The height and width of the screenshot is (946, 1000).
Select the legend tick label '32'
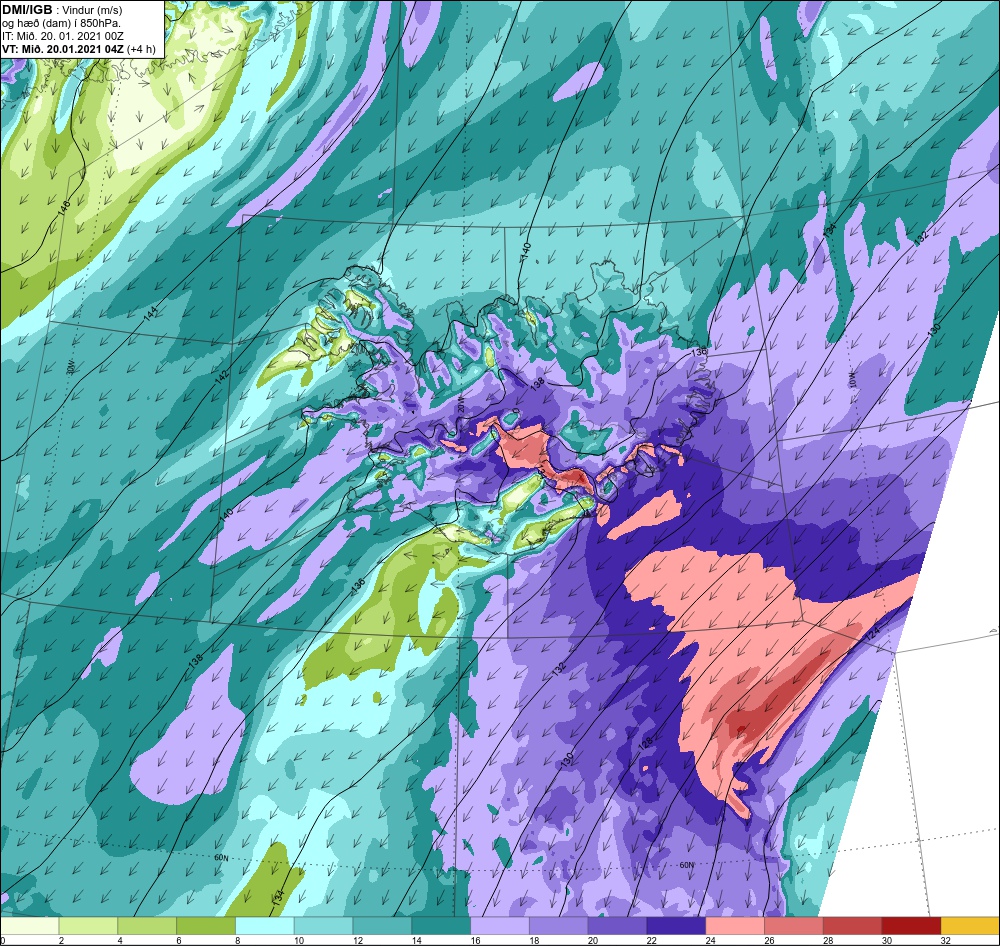tap(945, 940)
